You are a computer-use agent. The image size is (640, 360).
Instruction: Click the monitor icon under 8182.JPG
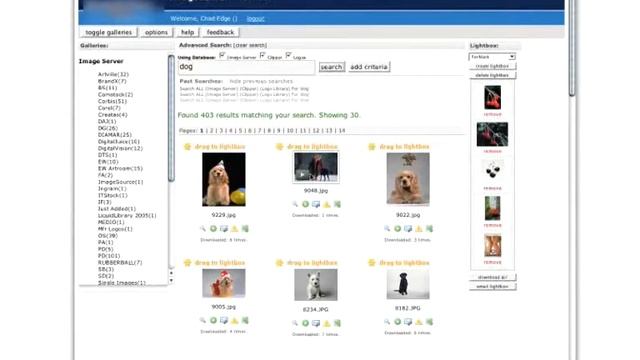tap(408, 322)
